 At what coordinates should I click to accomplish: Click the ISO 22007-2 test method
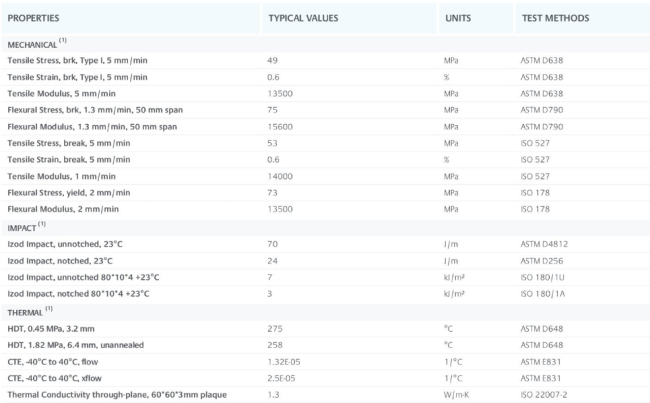(546, 394)
